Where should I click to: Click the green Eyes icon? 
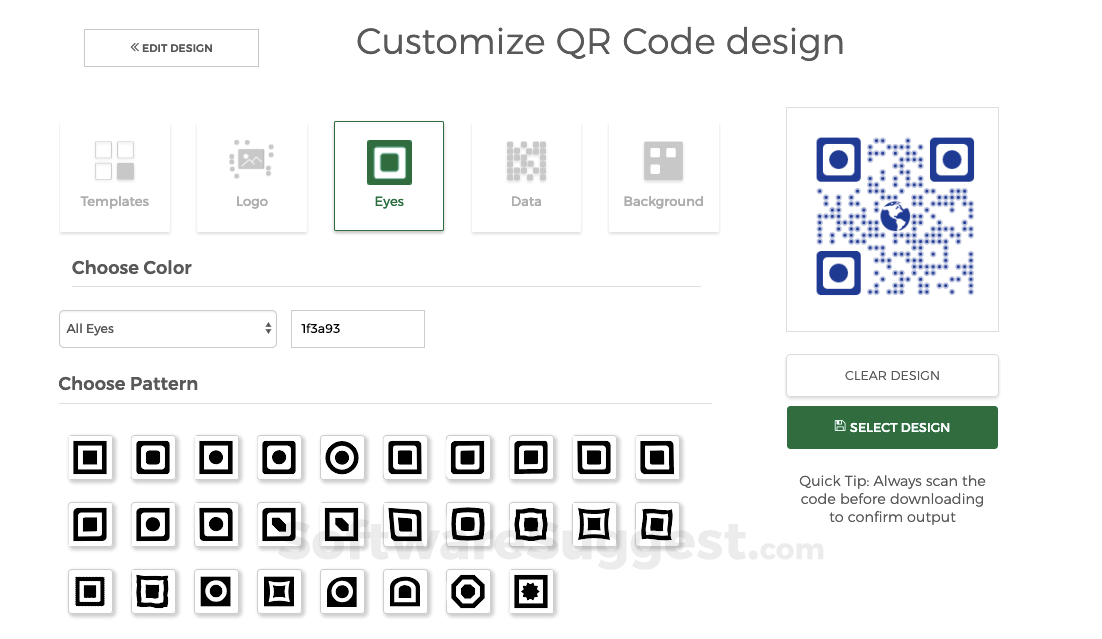pyautogui.click(x=389, y=175)
